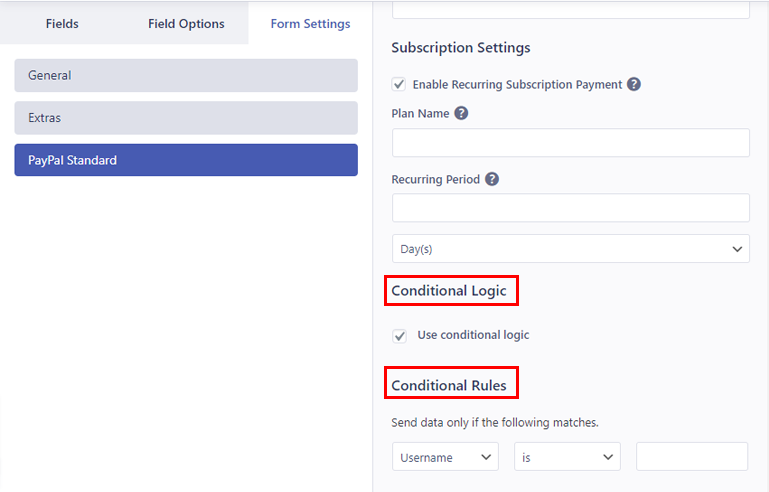
Task: Click the Recurring Period input field
Action: [570, 208]
